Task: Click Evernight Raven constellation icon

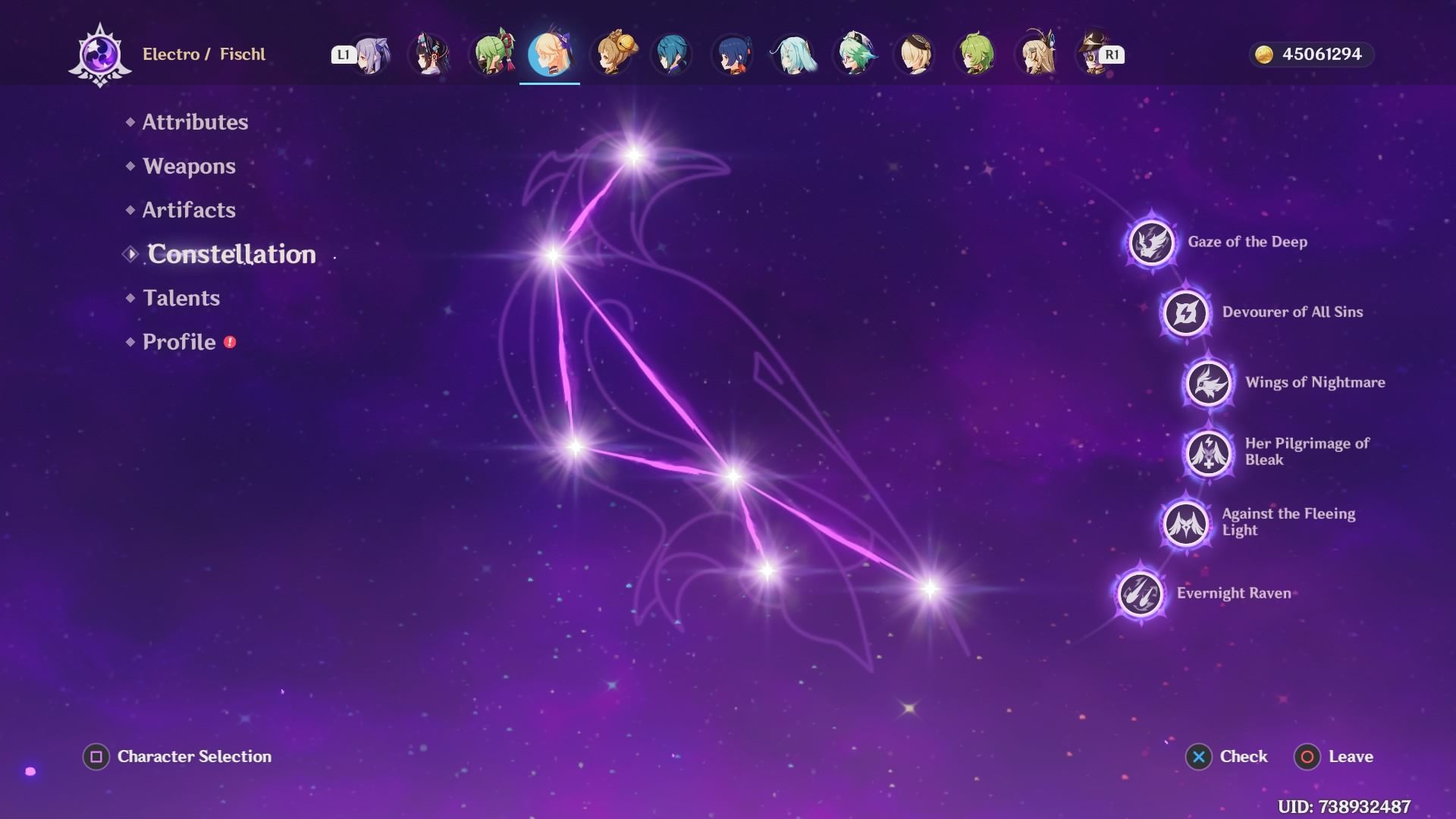Action: click(x=1140, y=594)
